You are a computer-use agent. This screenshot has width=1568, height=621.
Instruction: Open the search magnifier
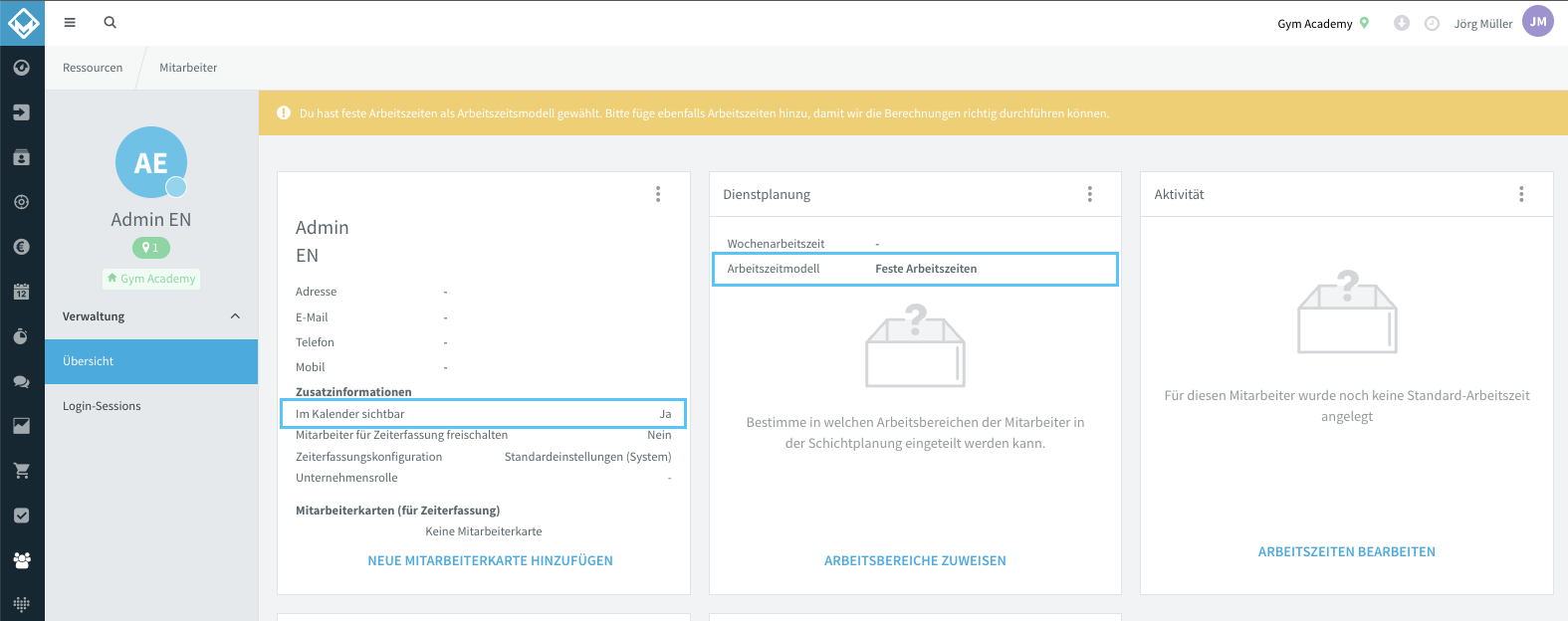[x=111, y=22]
